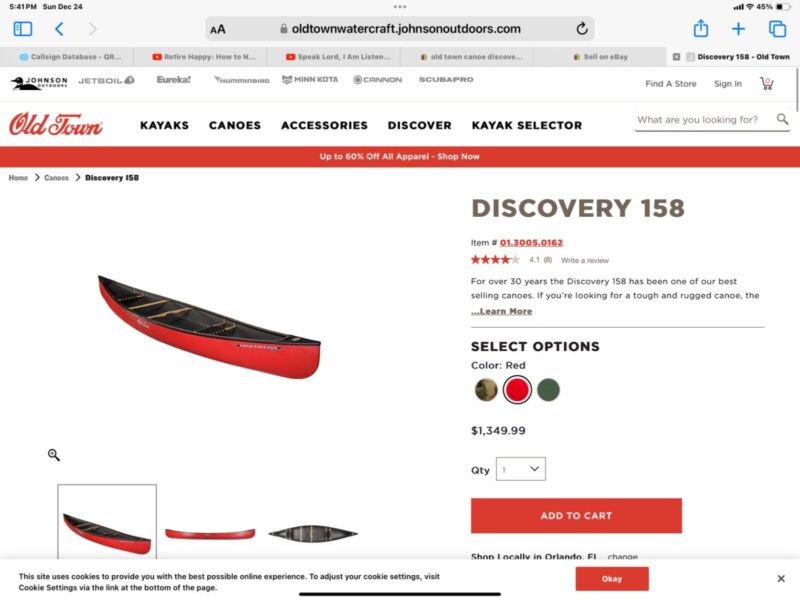Select the camo color swatch
This screenshot has height=600, width=800.
[x=486, y=390]
